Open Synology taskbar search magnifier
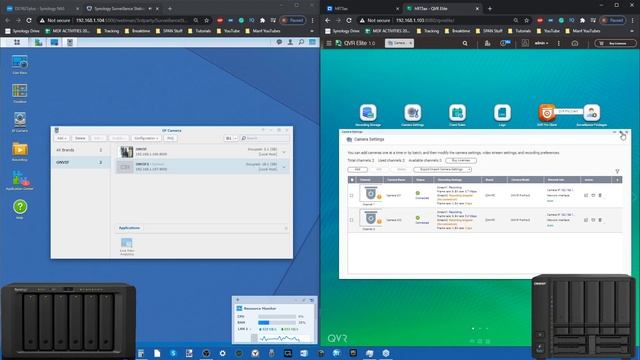The image size is (640, 360). [x=301, y=42]
